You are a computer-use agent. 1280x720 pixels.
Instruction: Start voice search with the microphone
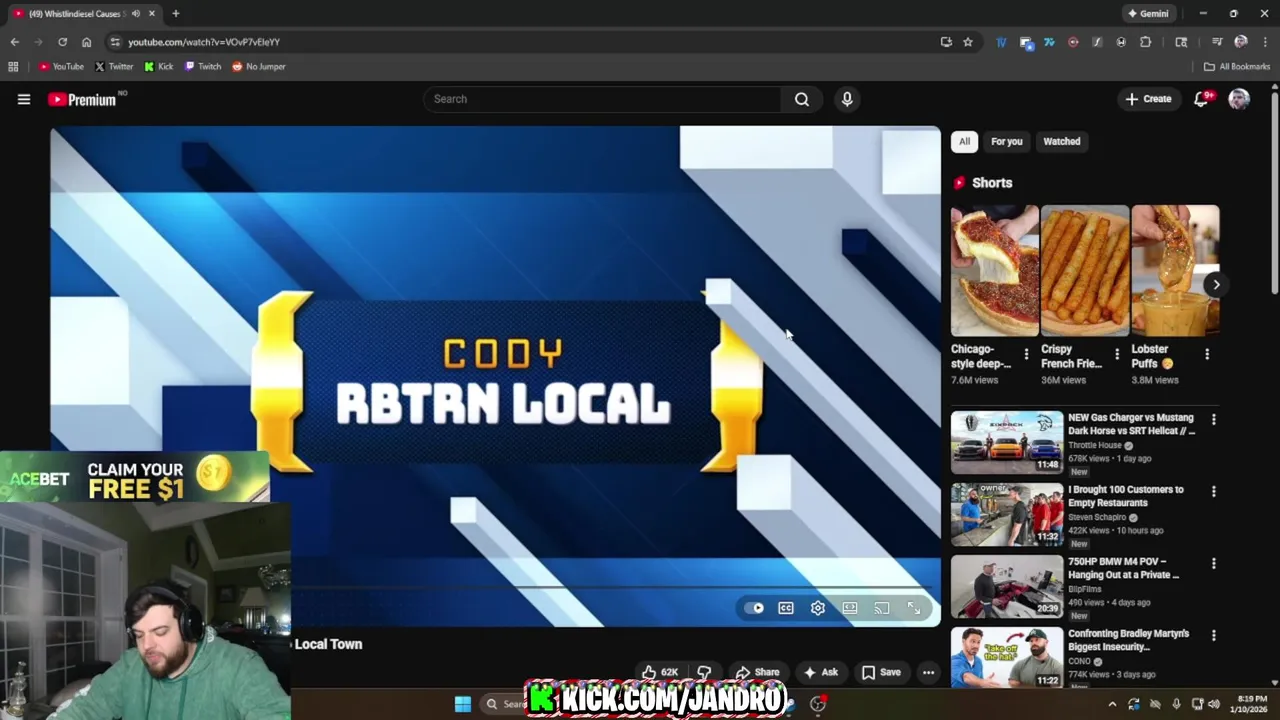tap(847, 99)
